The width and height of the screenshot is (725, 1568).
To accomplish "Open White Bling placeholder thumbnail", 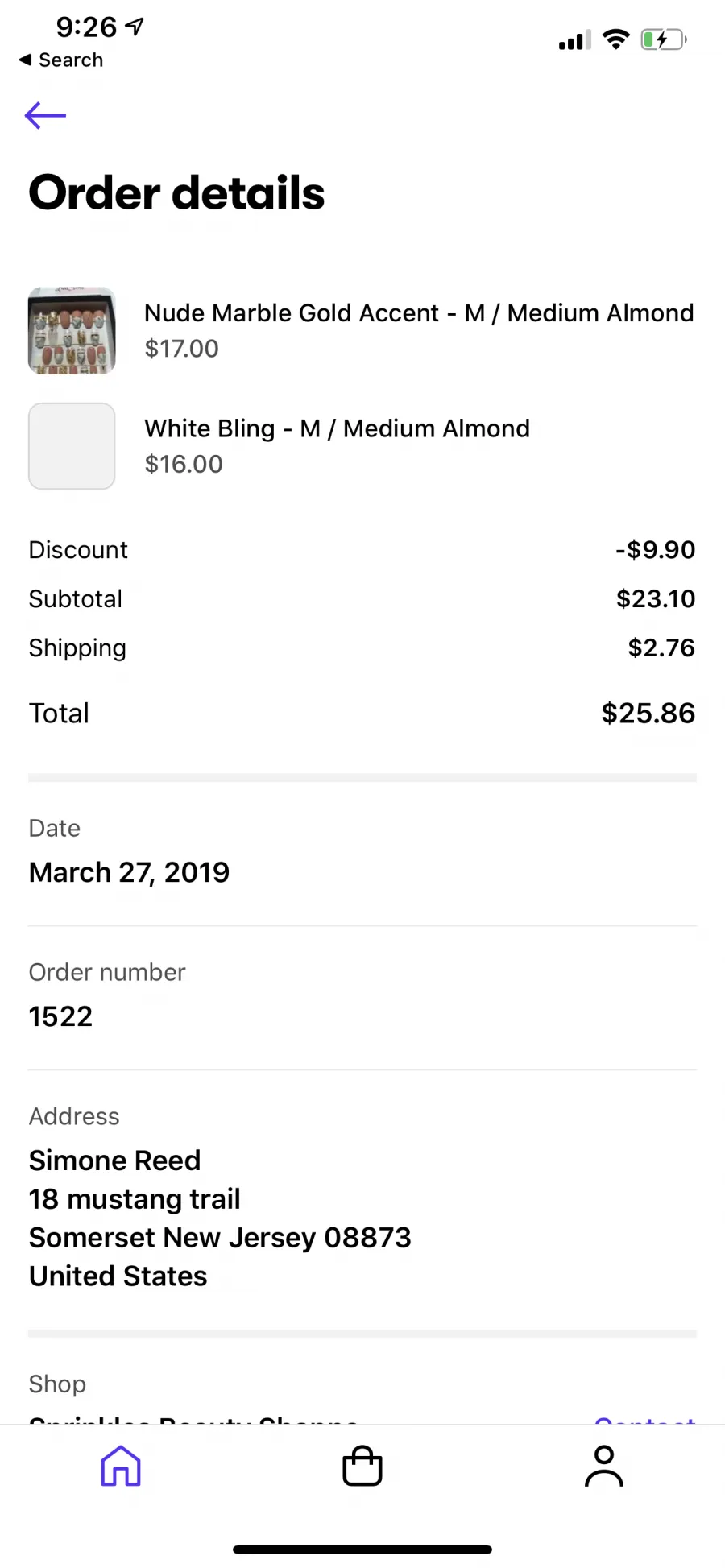I will click(x=72, y=446).
